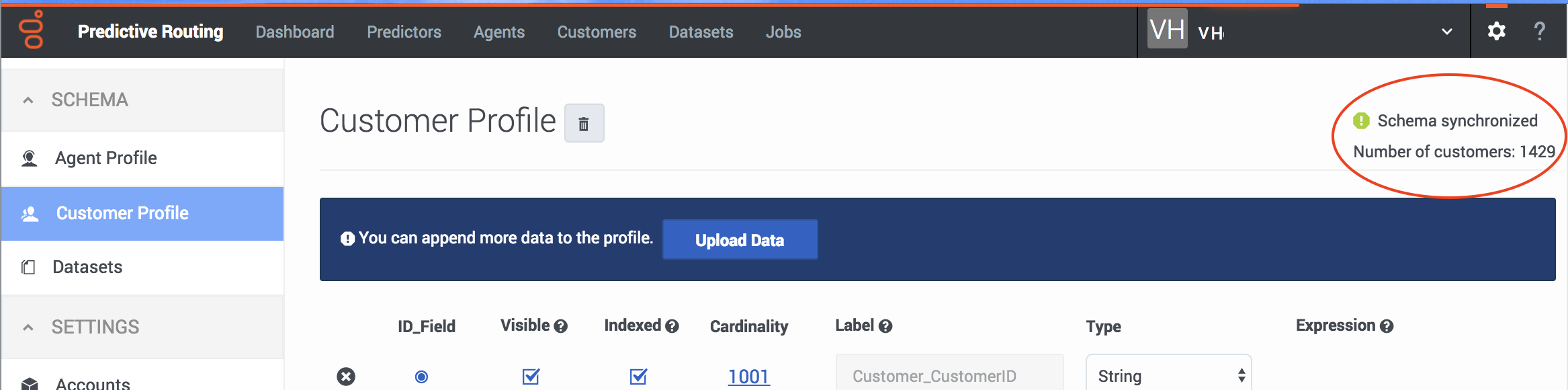This screenshot has height=390, width=1568.
Task: Remove Customer_CustomerID row with X icon
Action: point(346,376)
